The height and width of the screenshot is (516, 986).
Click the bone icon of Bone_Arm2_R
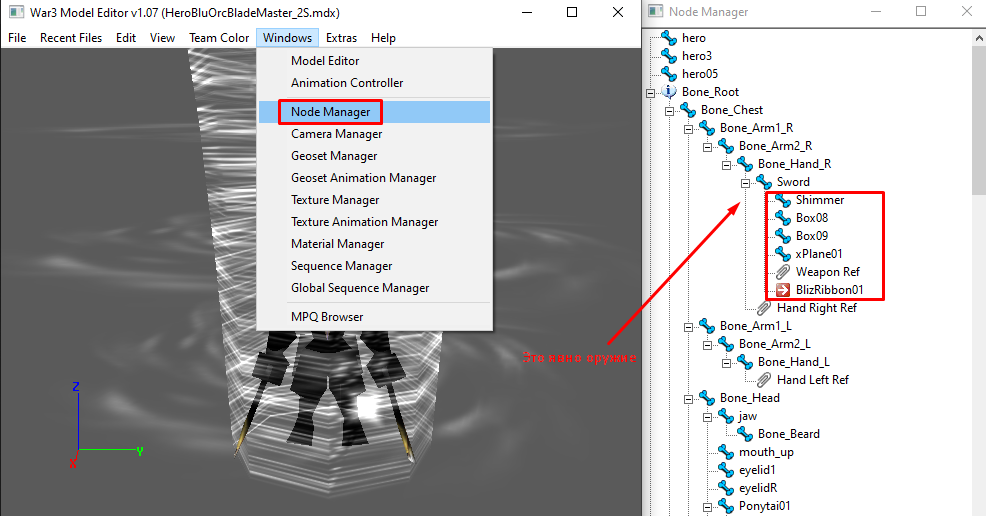click(x=726, y=146)
